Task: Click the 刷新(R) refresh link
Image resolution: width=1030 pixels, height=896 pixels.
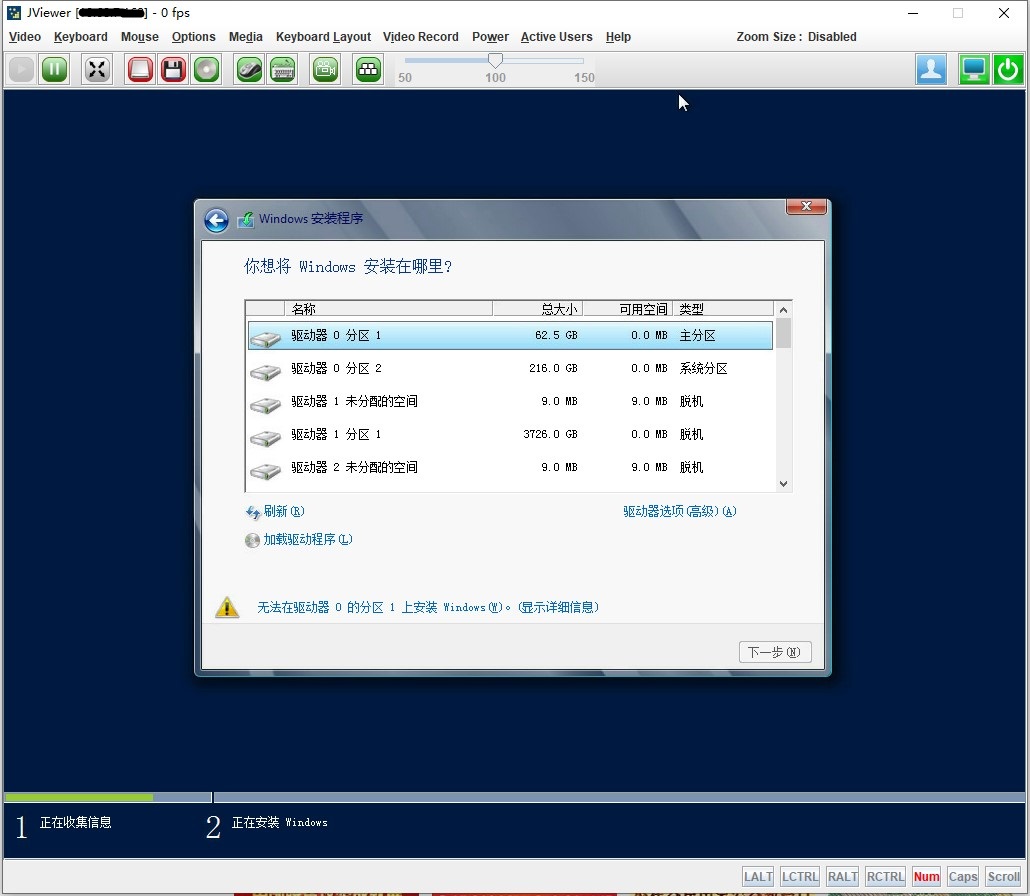Action: [x=283, y=511]
